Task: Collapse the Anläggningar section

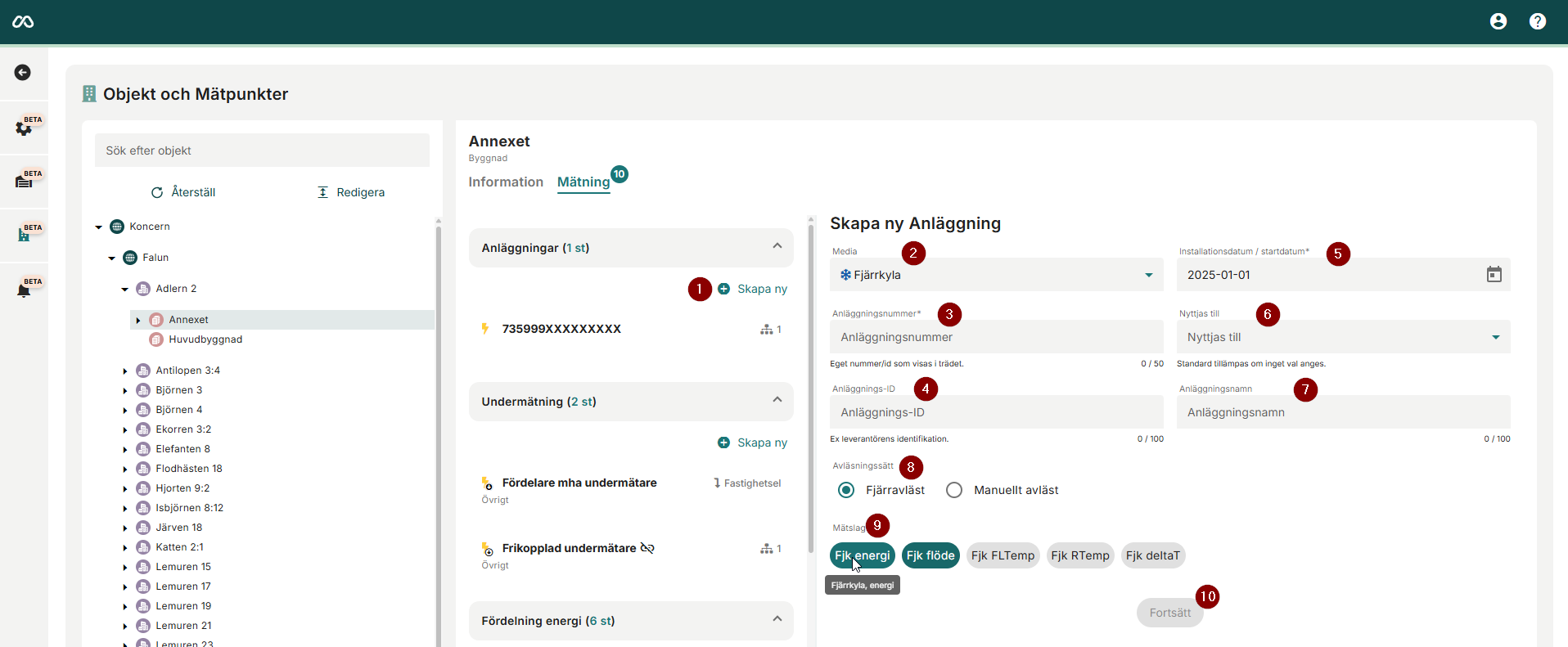Action: pos(777,247)
